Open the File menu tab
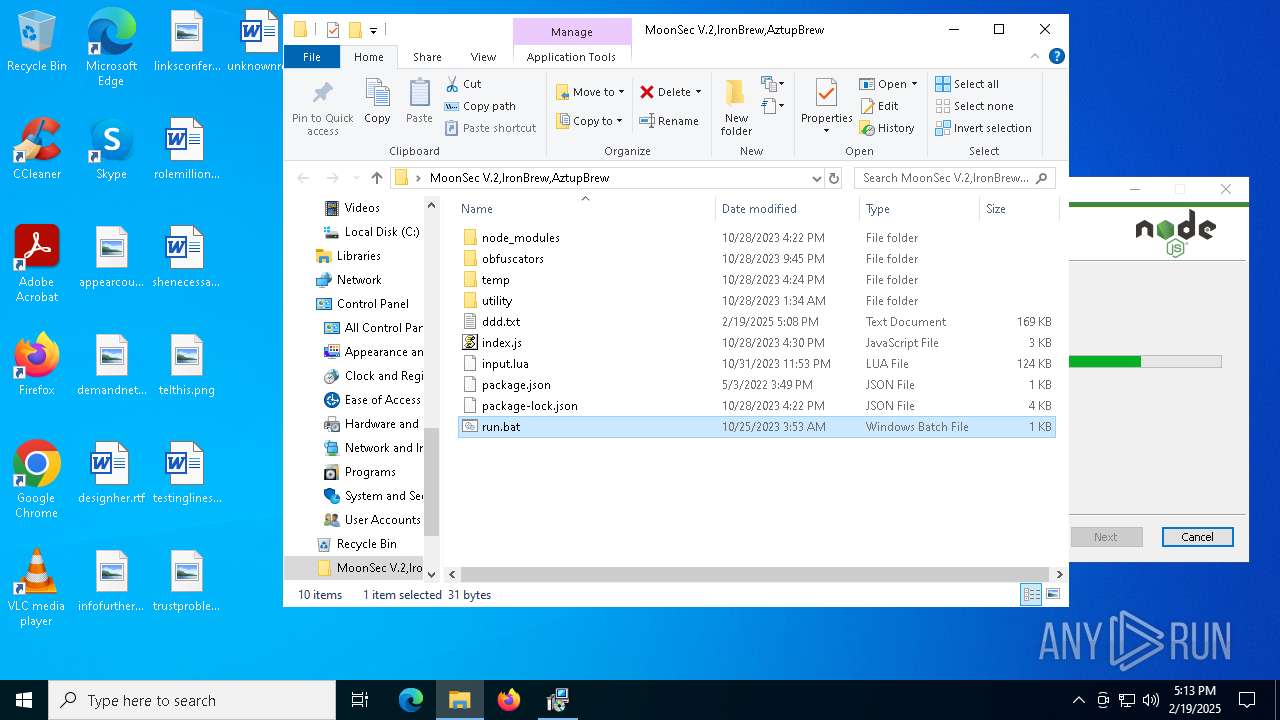This screenshot has width=1280, height=720. point(312,57)
